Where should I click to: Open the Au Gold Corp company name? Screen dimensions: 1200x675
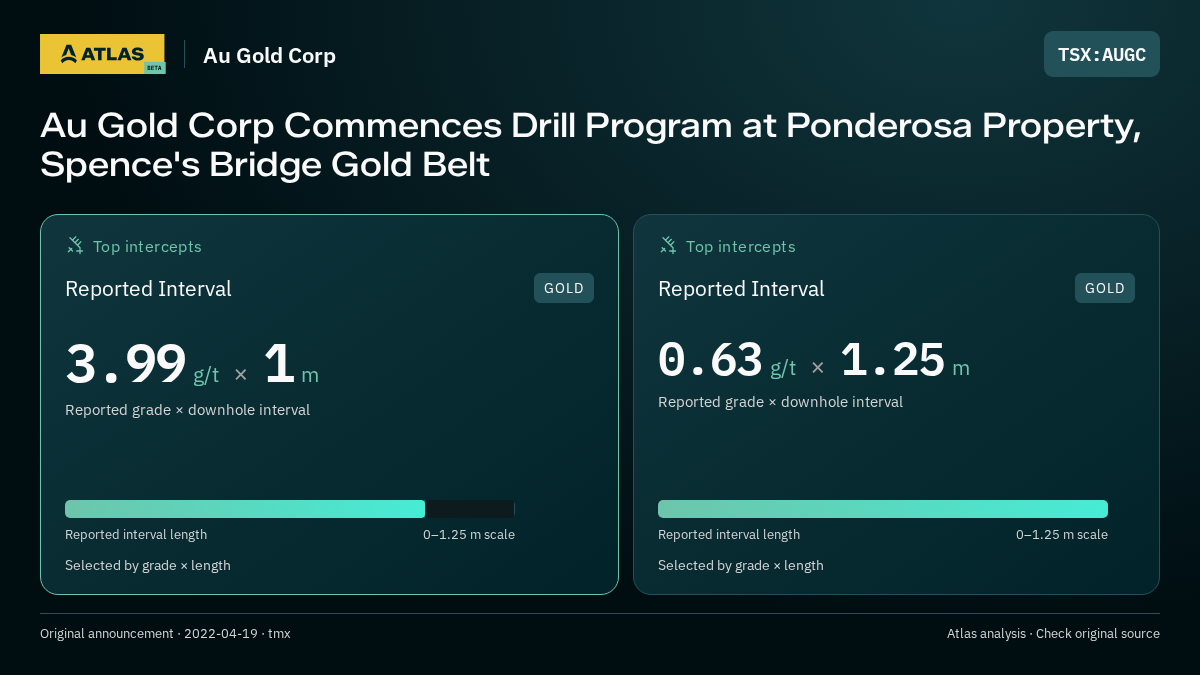(269, 55)
